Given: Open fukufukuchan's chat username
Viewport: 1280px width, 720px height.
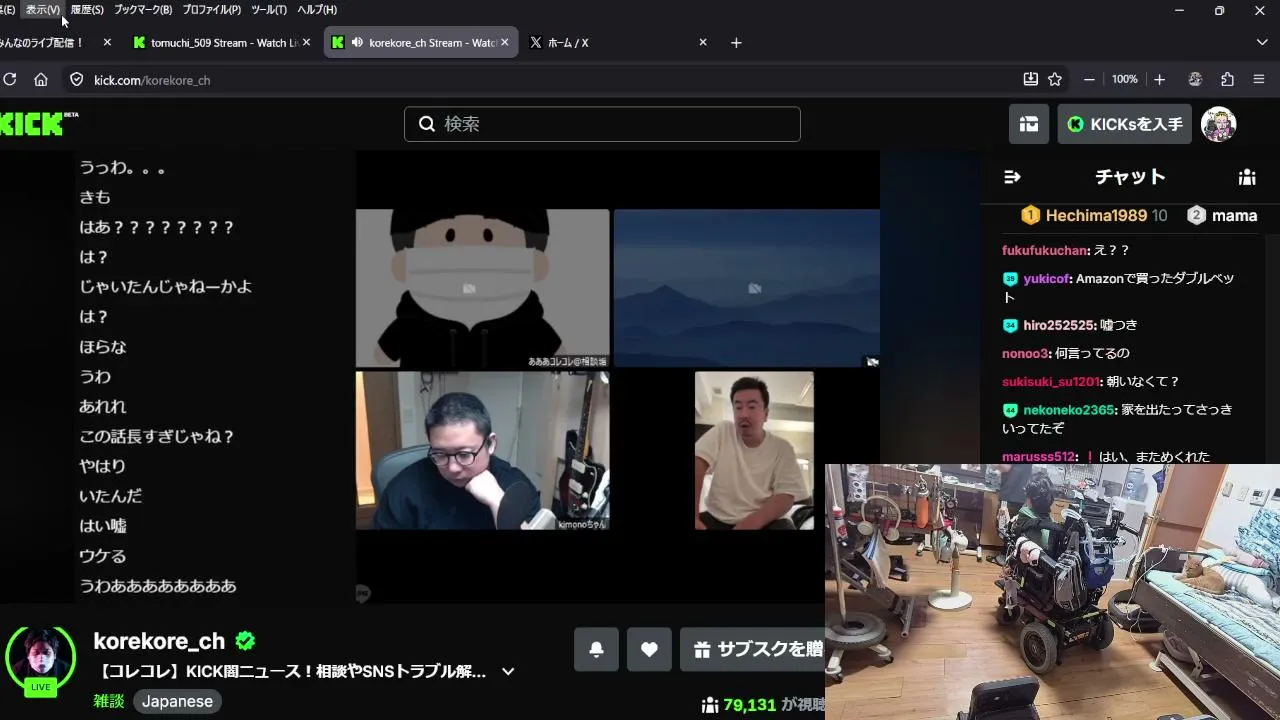Looking at the screenshot, I should [x=1045, y=250].
